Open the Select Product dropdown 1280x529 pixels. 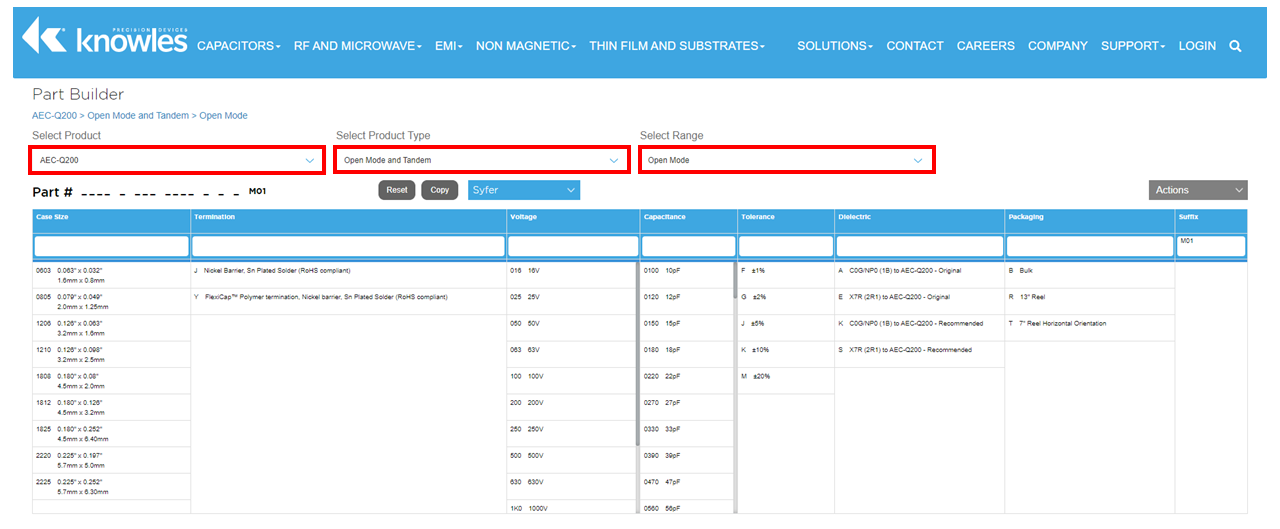(178, 160)
